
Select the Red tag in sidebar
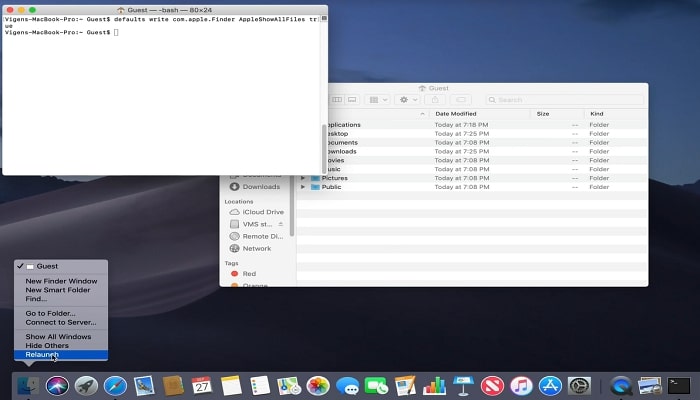(249, 273)
